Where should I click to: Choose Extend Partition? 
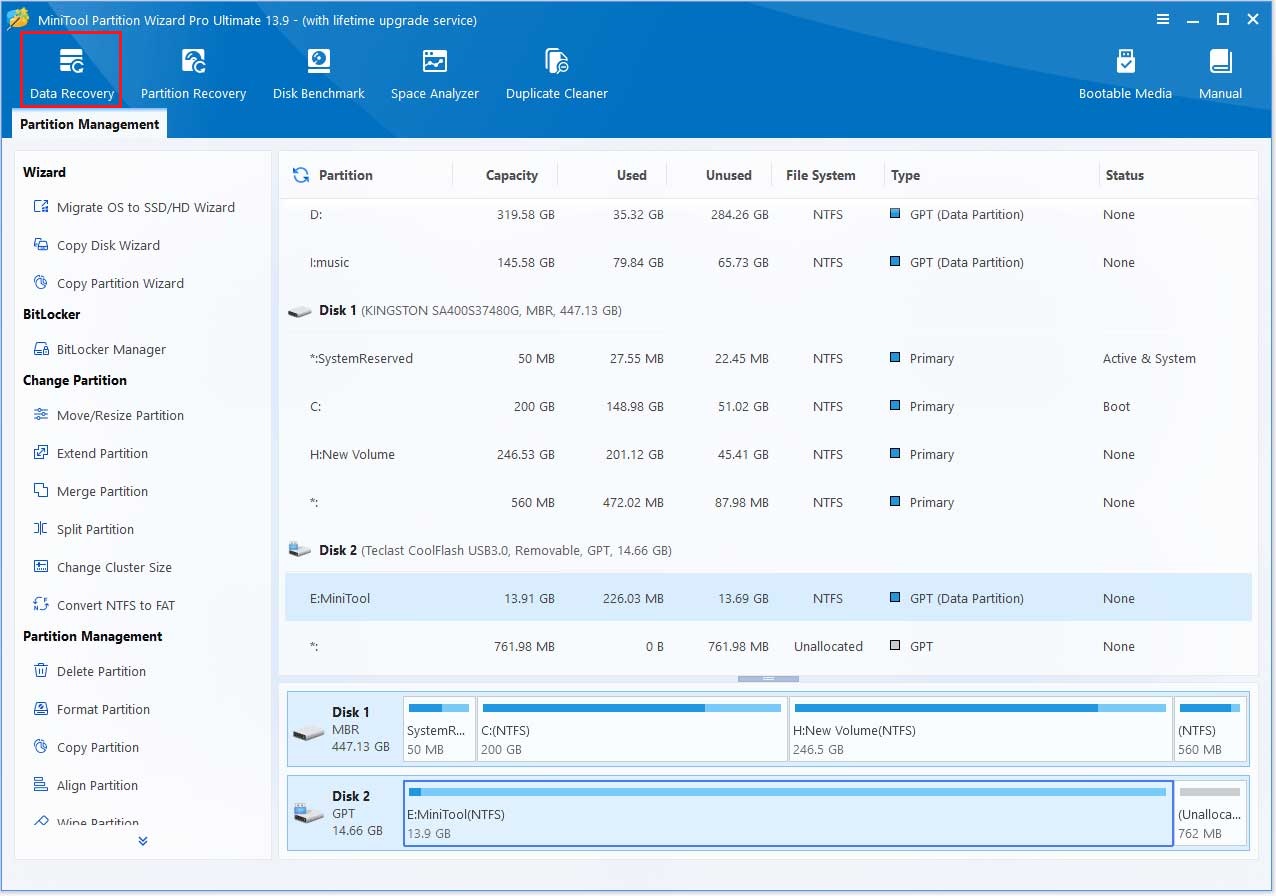click(90, 453)
